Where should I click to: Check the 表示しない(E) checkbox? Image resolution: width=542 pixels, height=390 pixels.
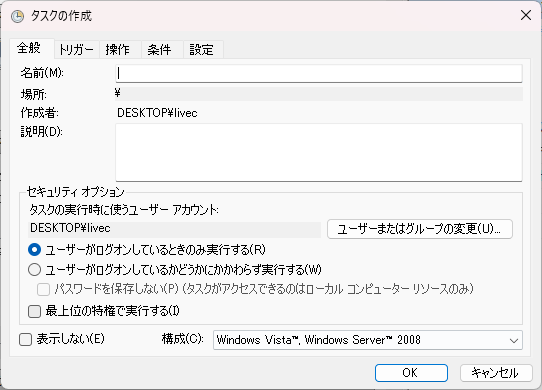click(x=25, y=340)
